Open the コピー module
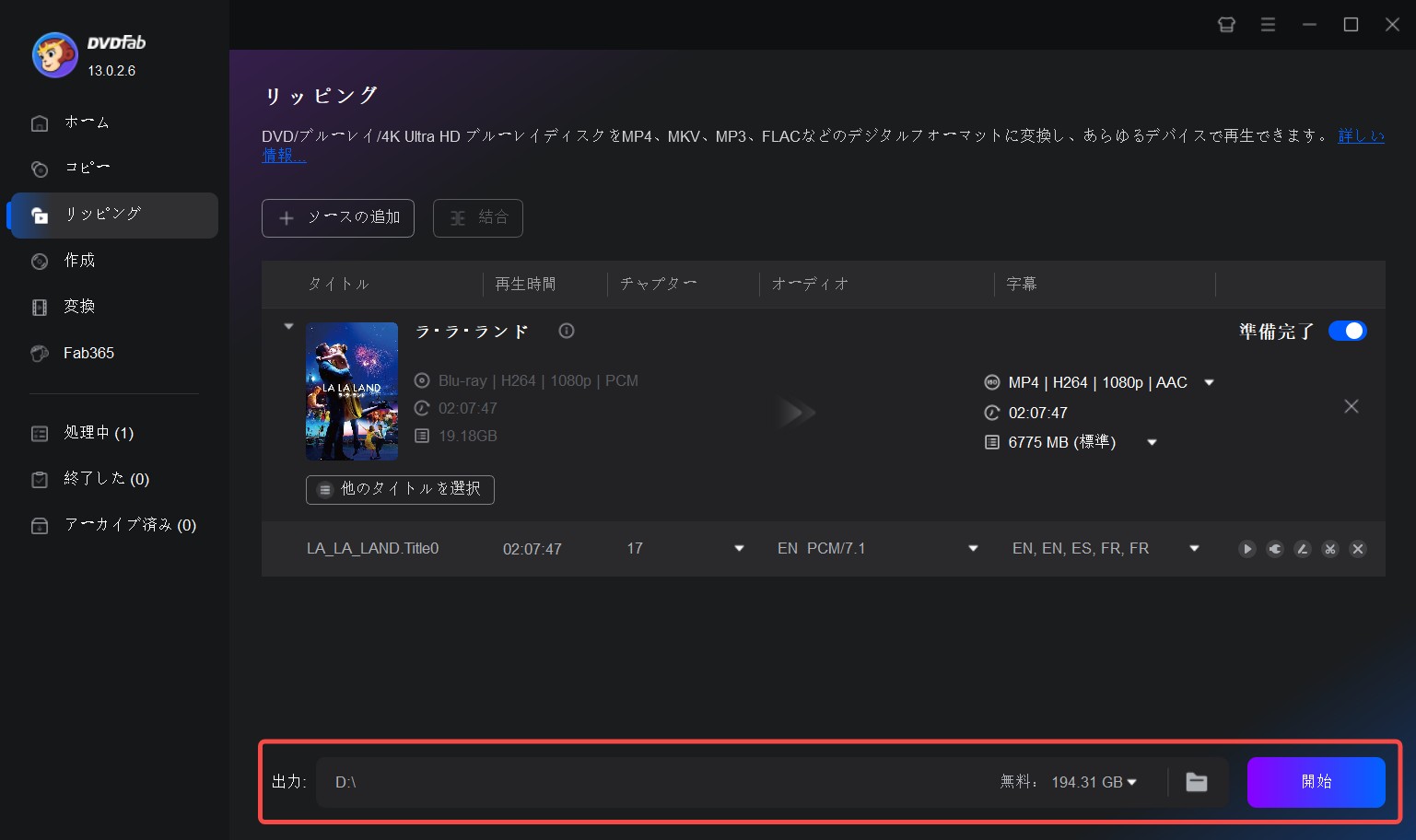The height and width of the screenshot is (840, 1416). [114, 169]
